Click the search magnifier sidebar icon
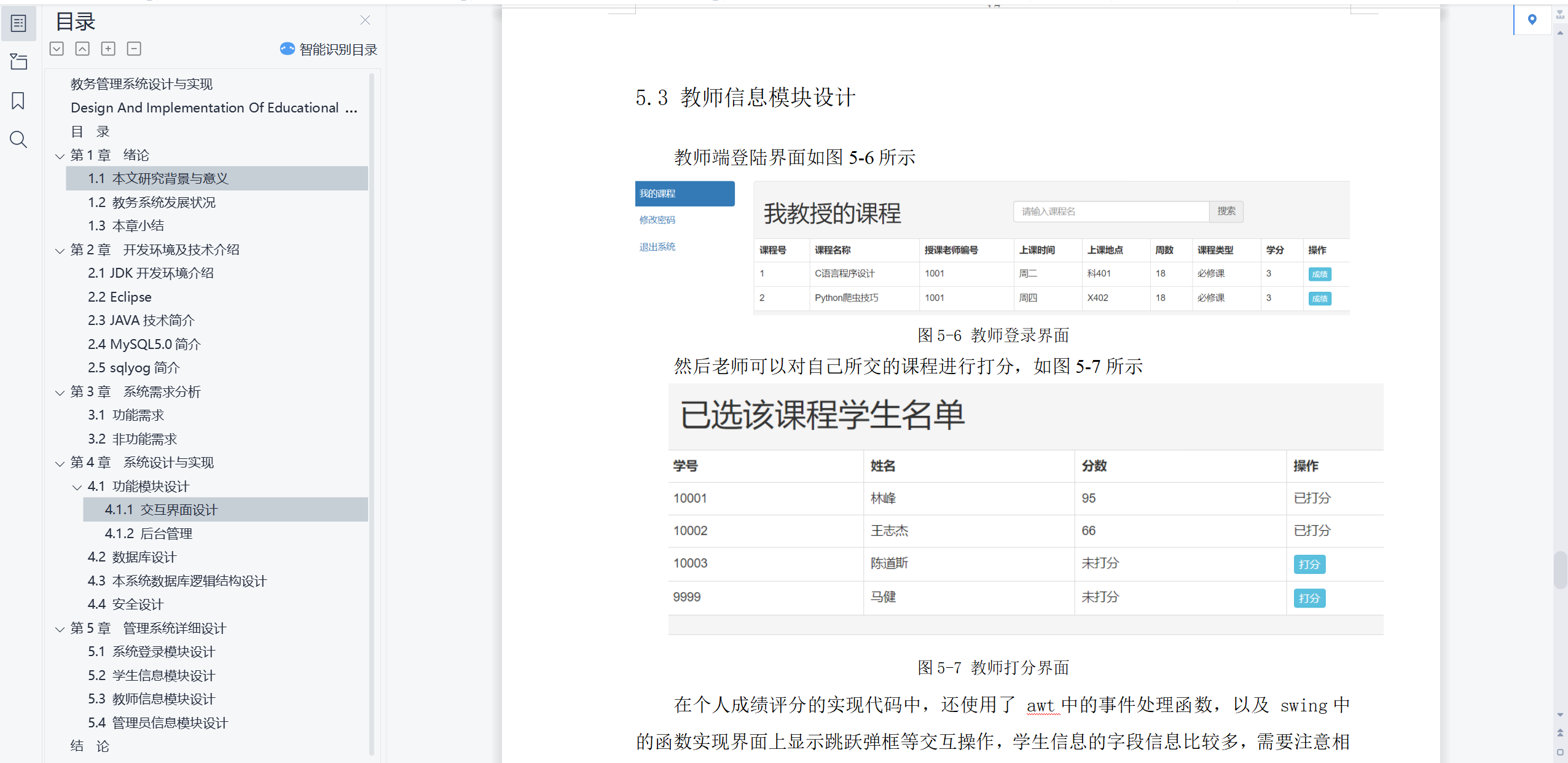Viewport: 1568px width, 763px height. click(18, 140)
